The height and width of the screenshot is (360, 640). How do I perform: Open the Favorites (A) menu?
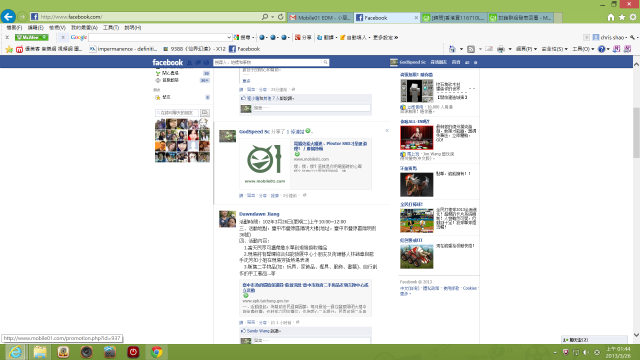click(84, 27)
